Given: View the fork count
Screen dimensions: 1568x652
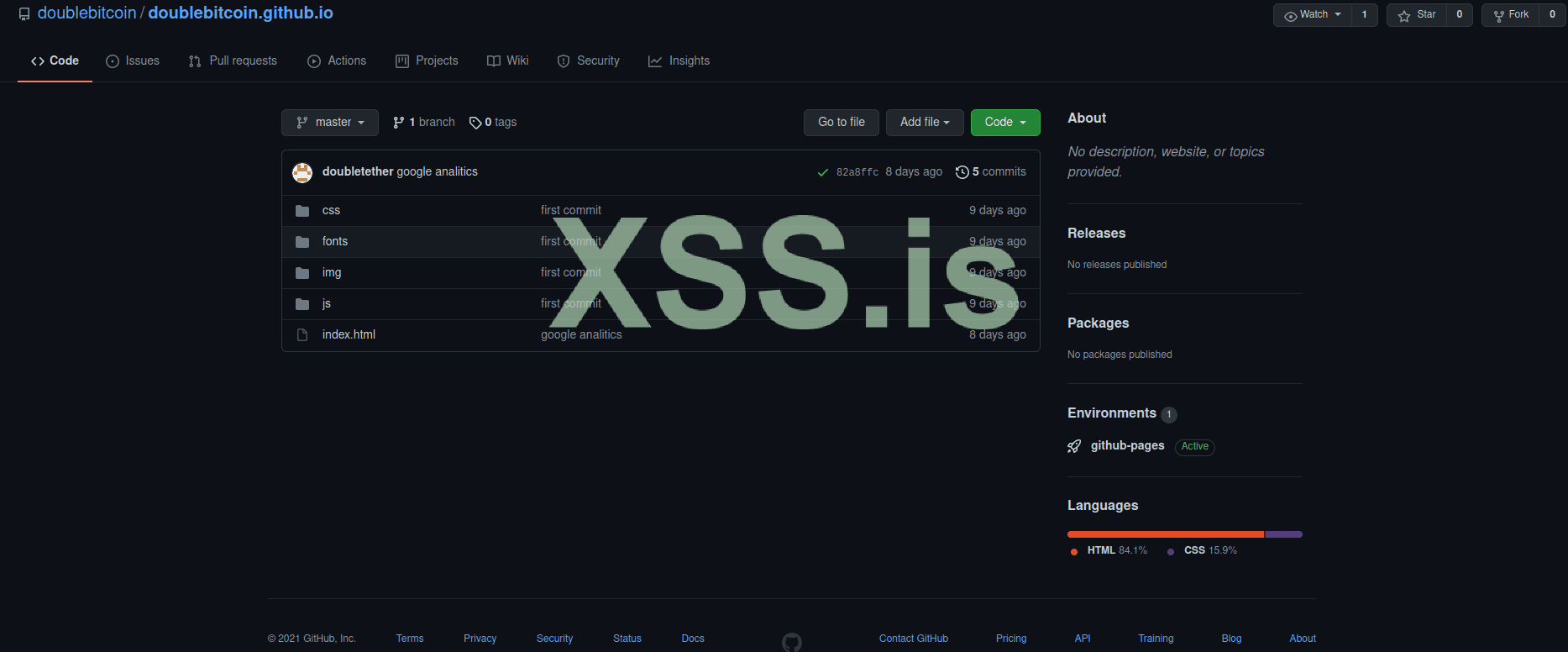Looking at the screenshot, I should (x=1553, y=14).
